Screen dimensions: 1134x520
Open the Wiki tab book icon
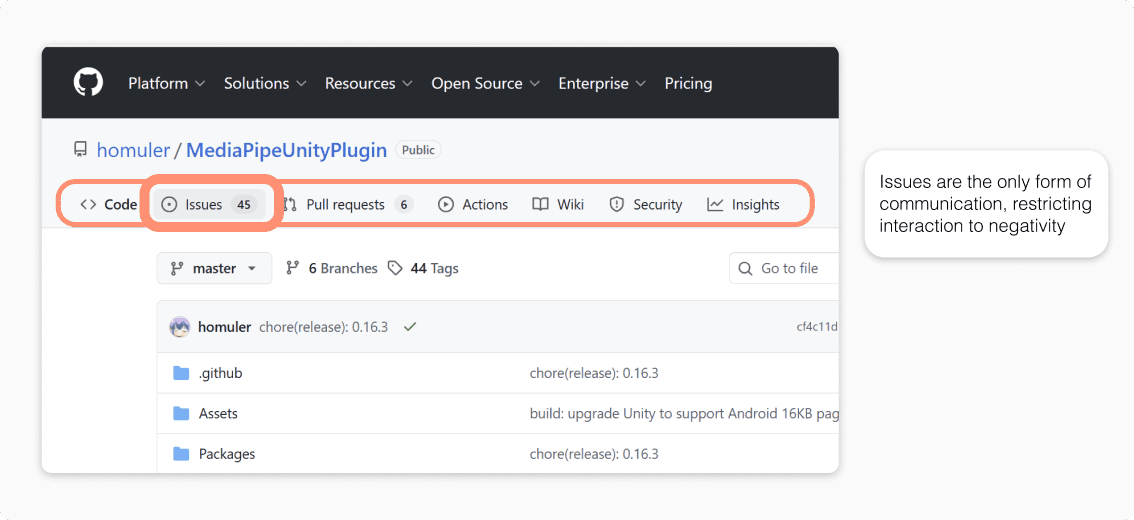click(x=540, y=205)
